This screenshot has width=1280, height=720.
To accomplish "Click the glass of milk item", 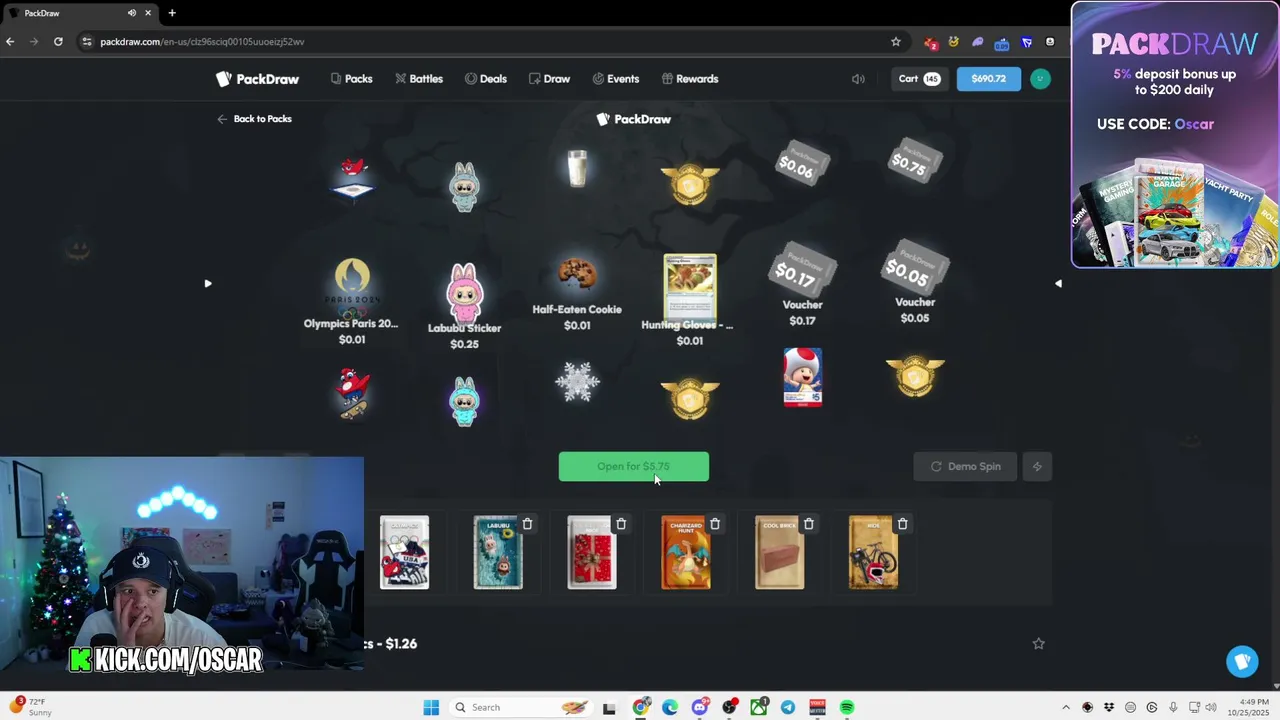I will coord(577,168).
